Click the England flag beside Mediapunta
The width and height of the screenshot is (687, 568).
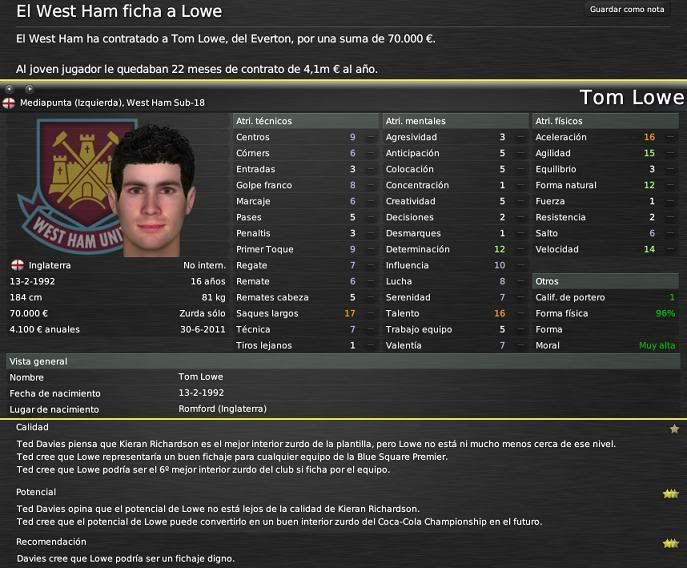coord(9,103)
